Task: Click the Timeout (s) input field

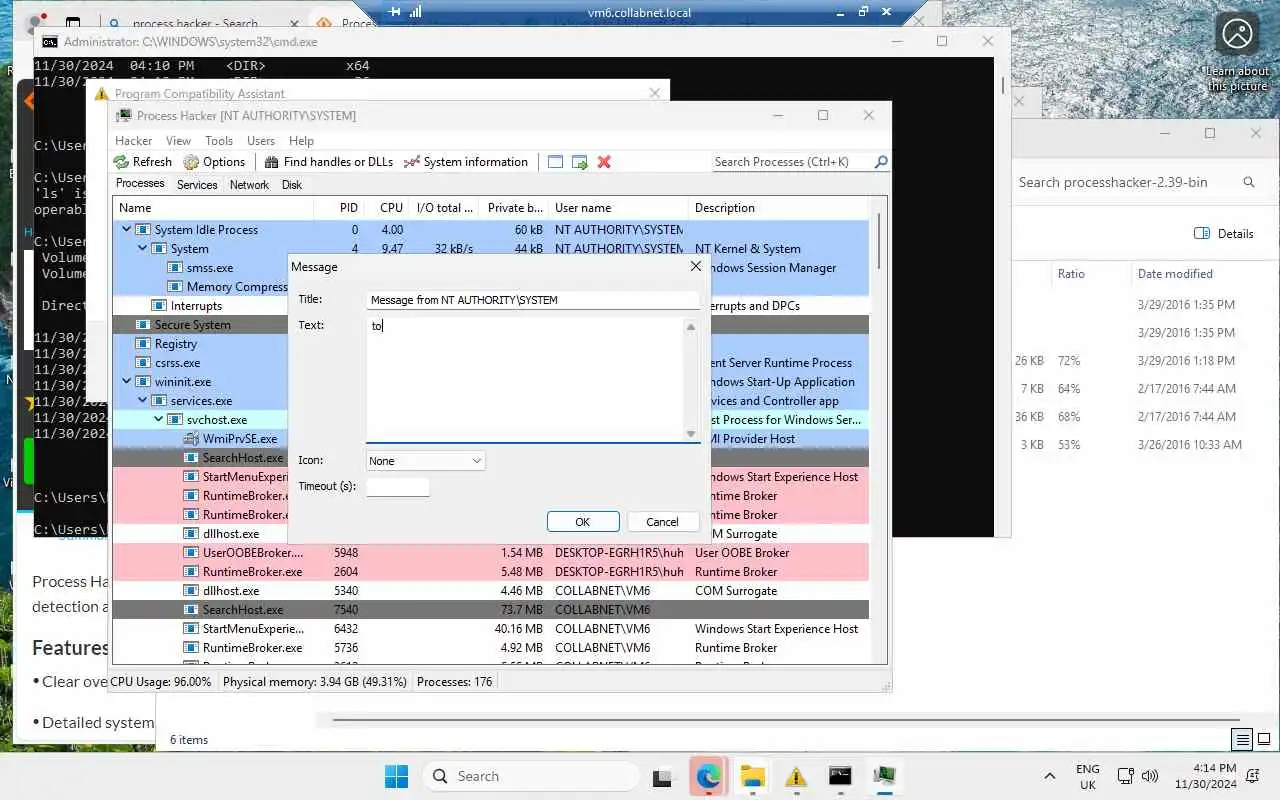Action: click(397, 487)
